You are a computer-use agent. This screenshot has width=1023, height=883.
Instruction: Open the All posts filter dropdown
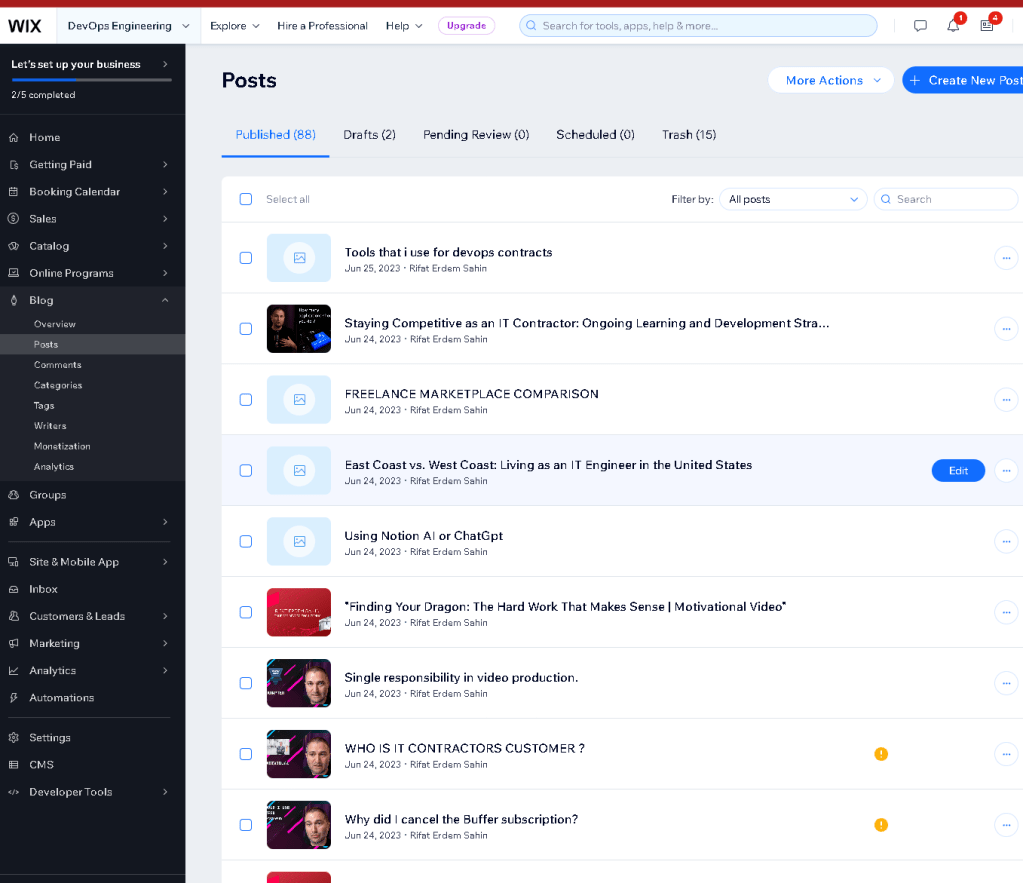793,199
